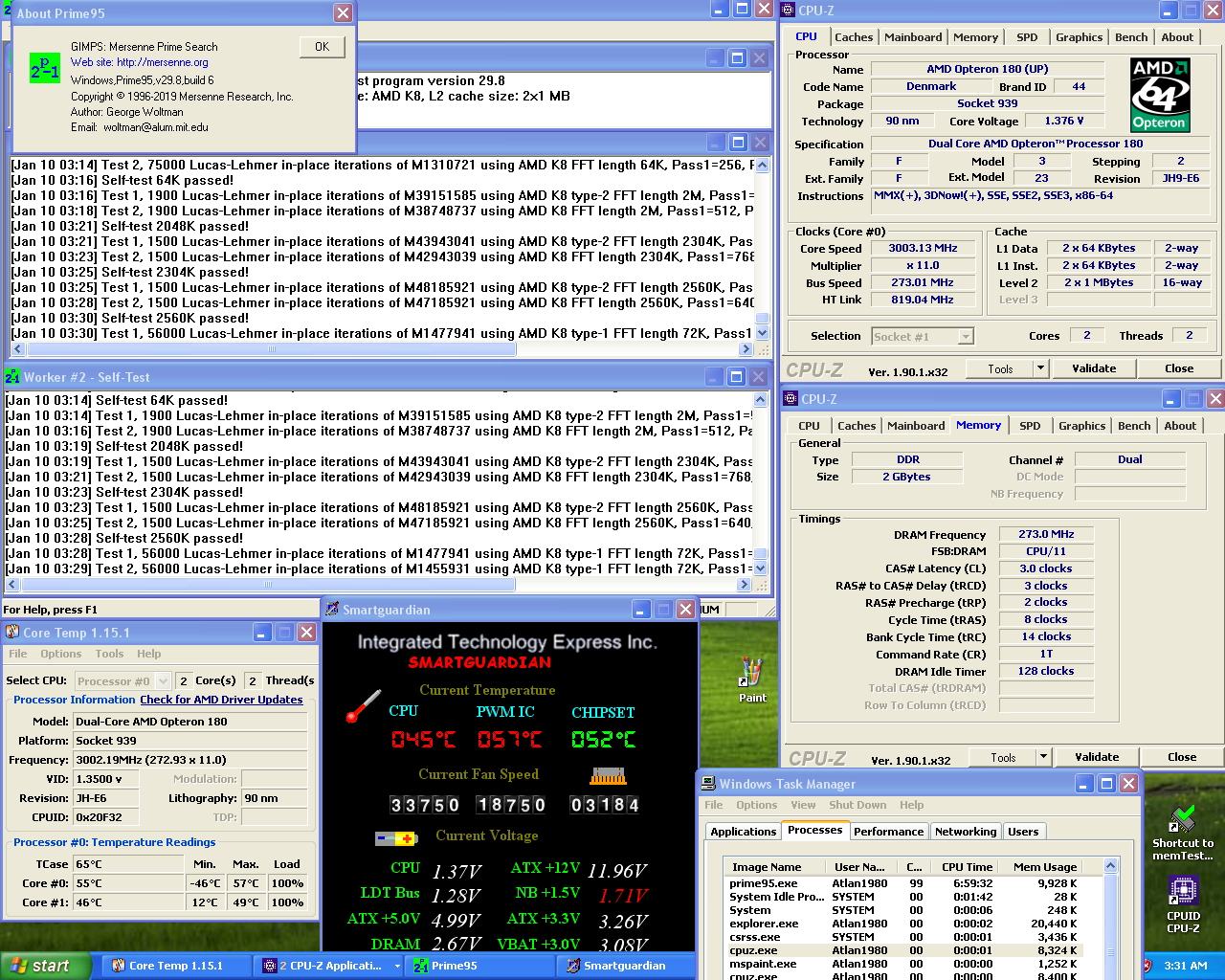Click down arrow of Worker #1 log scrollbar
The image size is (1225, 980).
pos(762,333)
